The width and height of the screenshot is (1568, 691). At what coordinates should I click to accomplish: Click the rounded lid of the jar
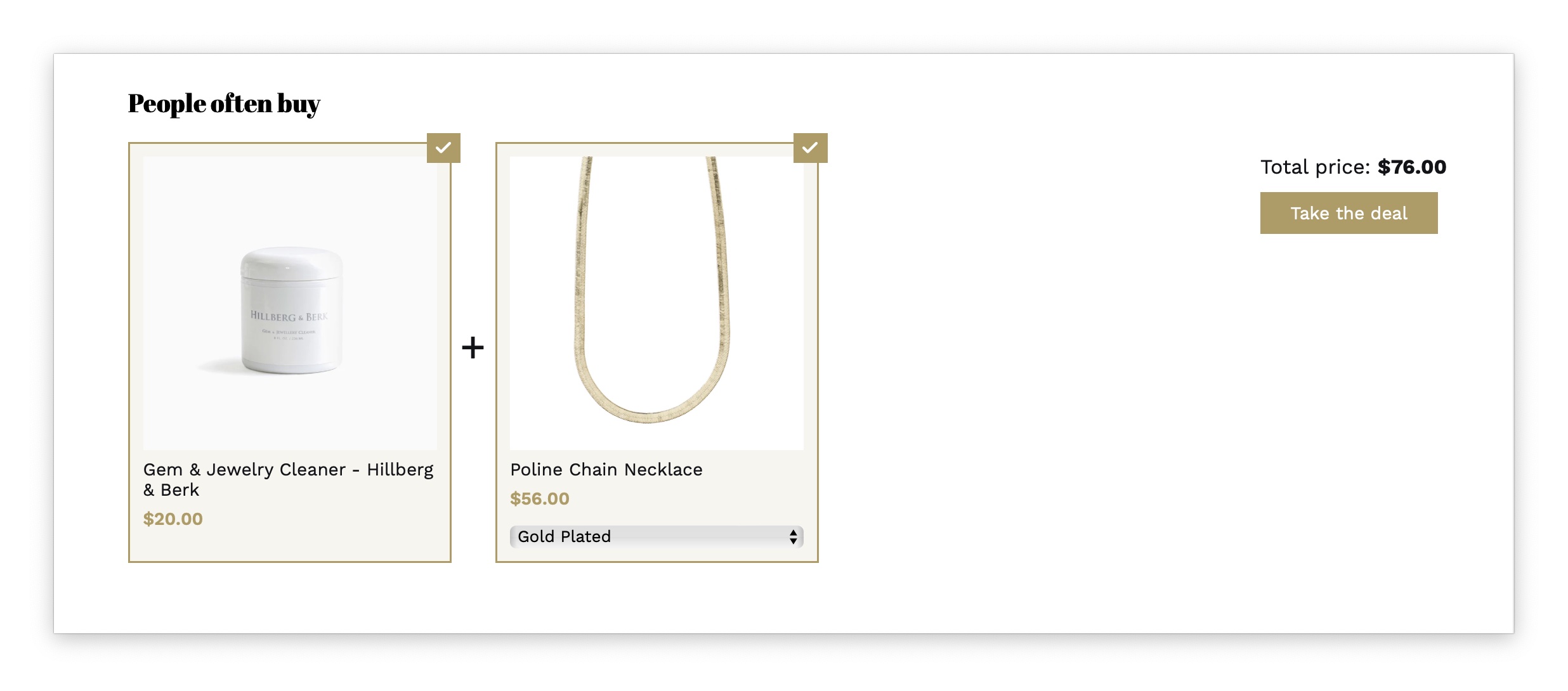click(291, 261)
